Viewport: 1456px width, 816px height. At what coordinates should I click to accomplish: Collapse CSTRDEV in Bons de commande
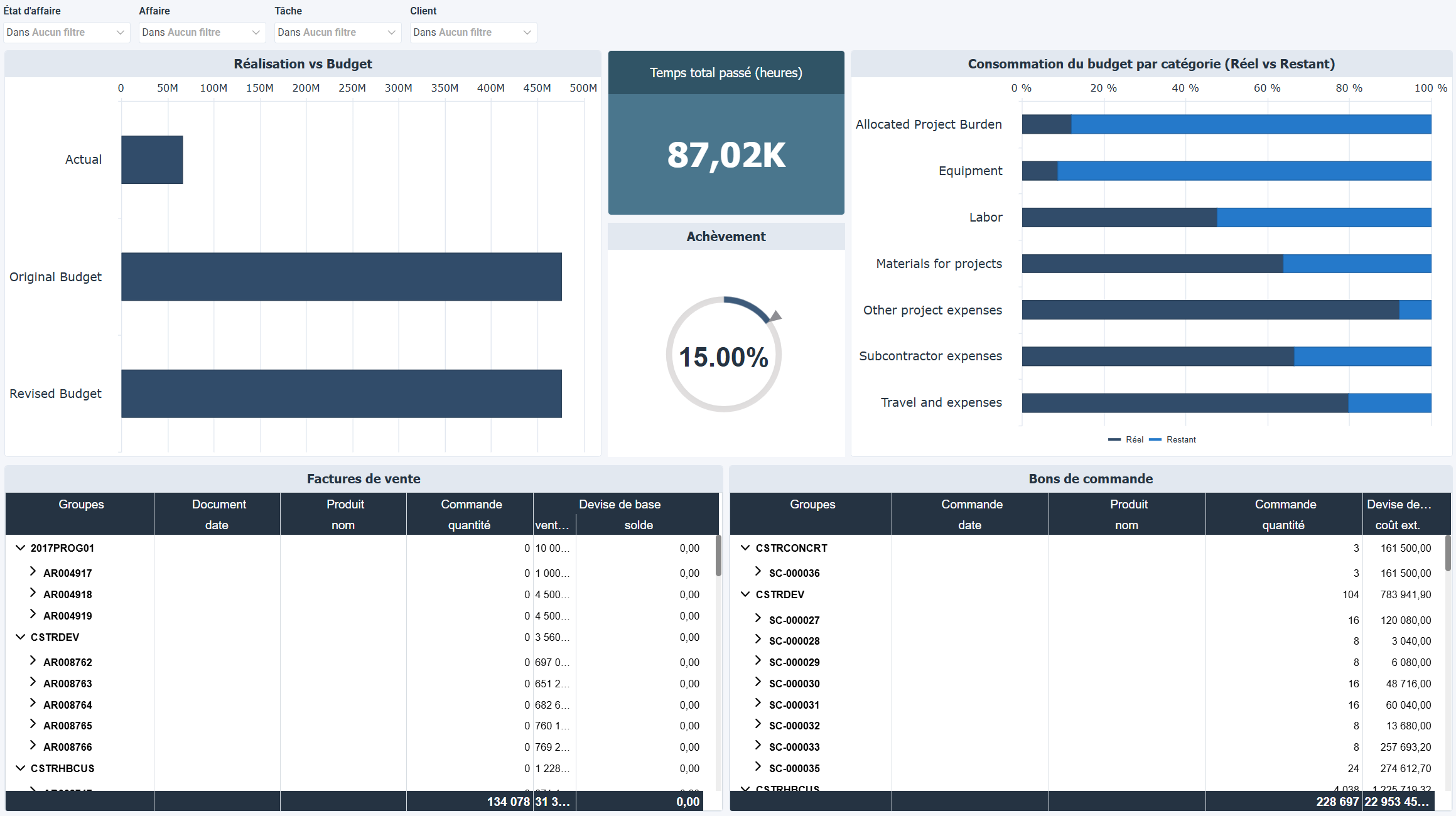click(745, 594)
